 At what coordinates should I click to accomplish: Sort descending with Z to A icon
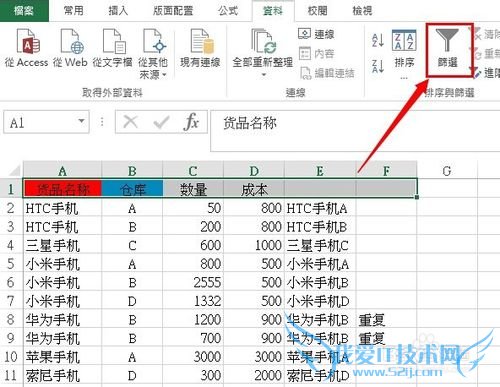tap(378, 66)
